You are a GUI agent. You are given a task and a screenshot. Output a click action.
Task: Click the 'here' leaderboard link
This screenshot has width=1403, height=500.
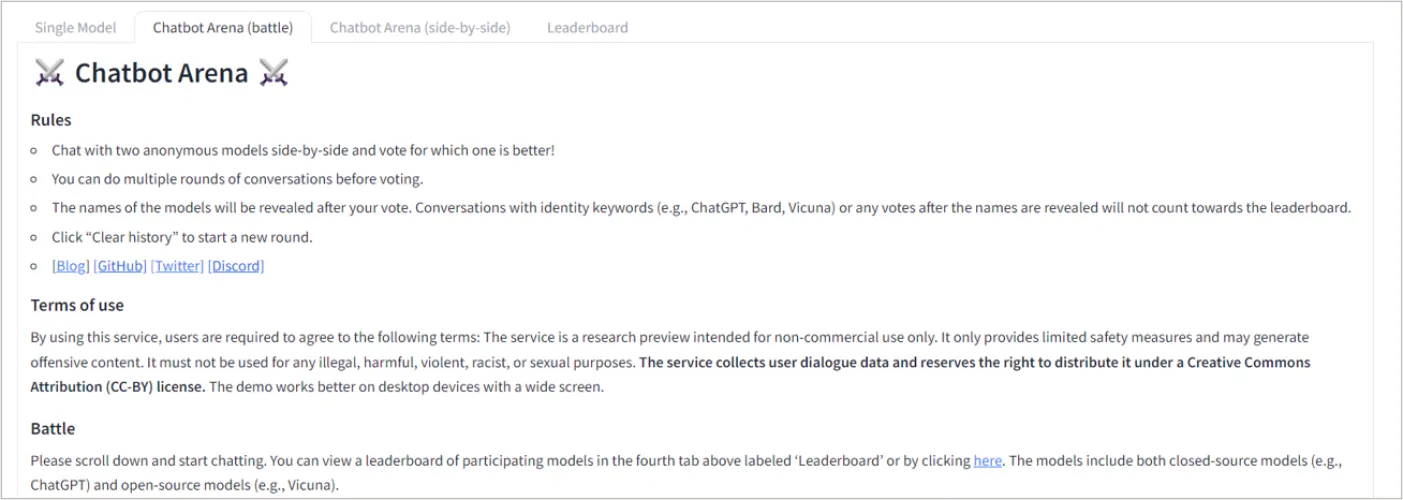point(987,460)
